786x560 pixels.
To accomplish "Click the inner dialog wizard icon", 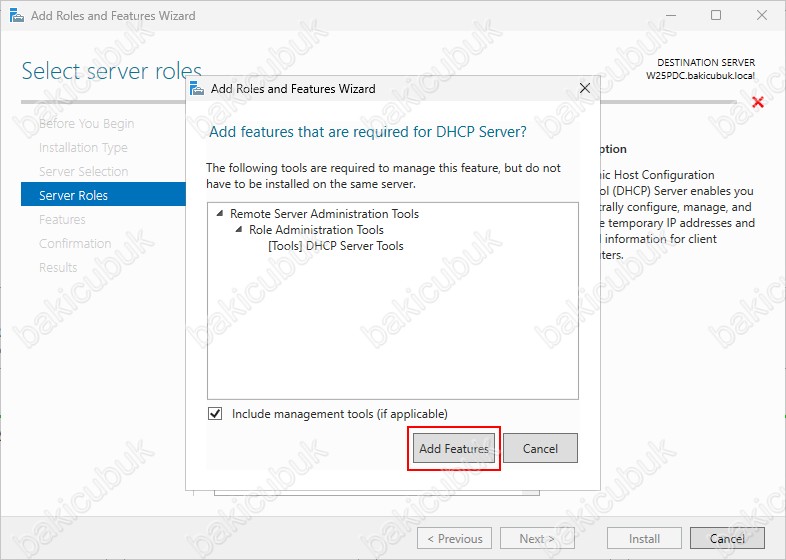I will (x=197, y=89).
